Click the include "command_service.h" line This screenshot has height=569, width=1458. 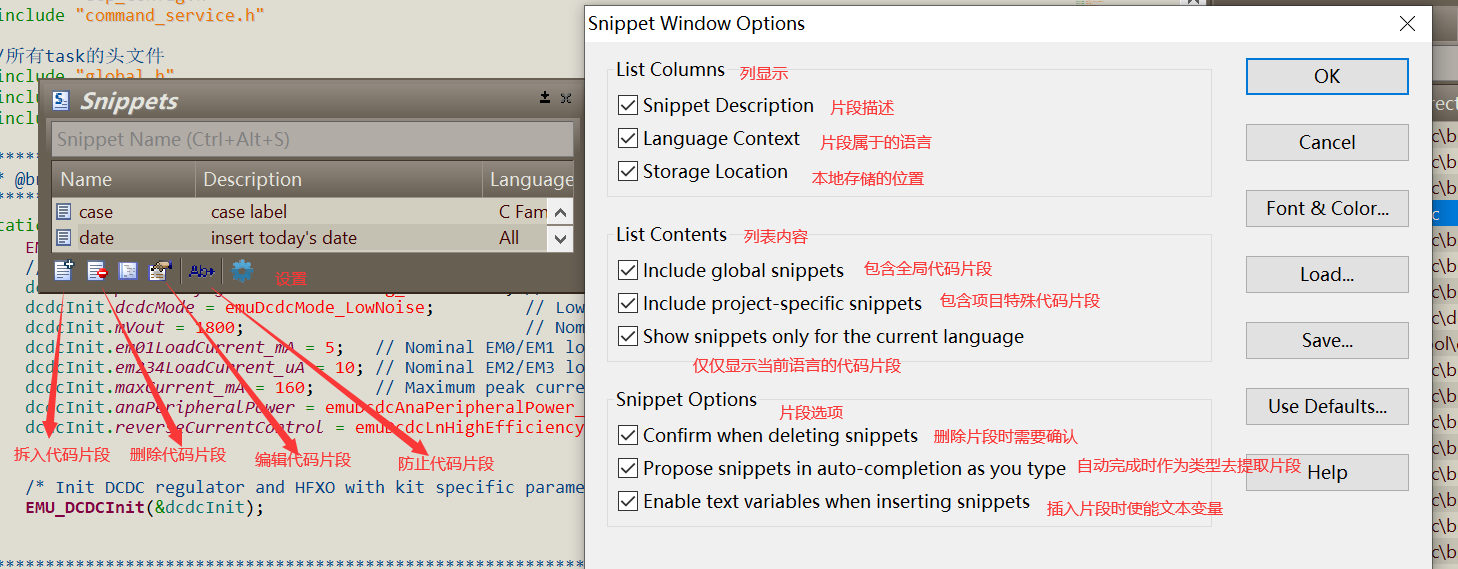[x=132, y=16]
